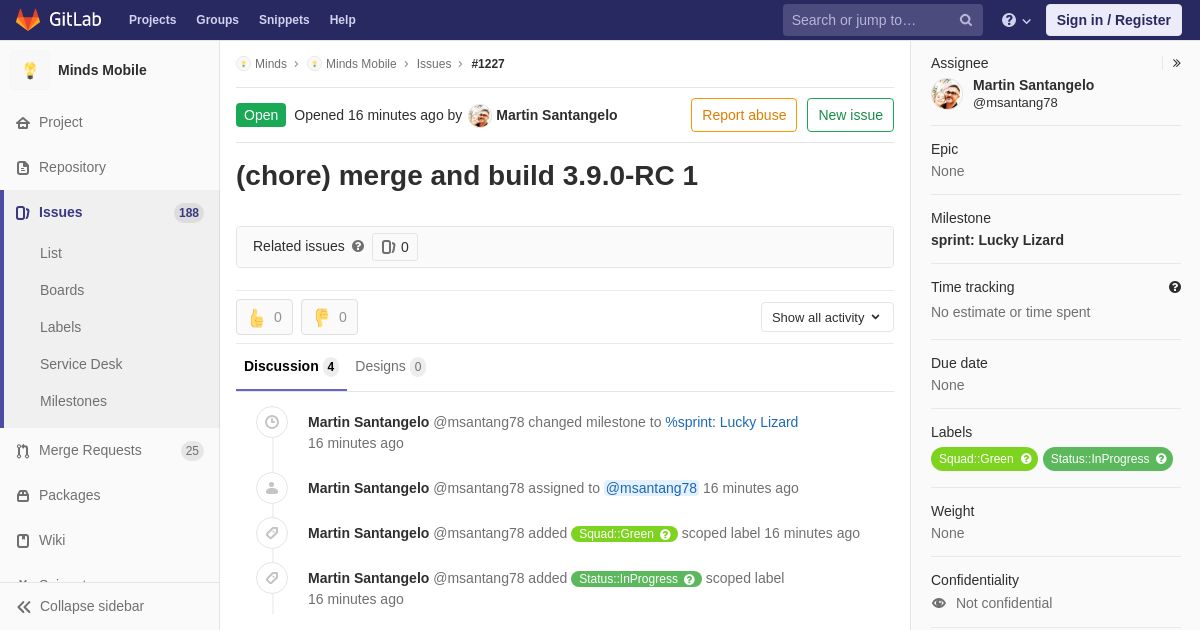Click the Squad::Green label help icon in sidebar

pyautogui.click(x=1026, y=459)
